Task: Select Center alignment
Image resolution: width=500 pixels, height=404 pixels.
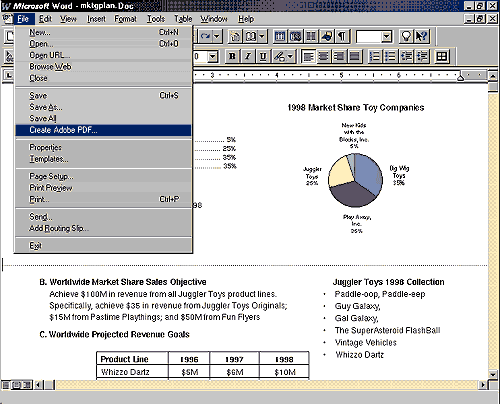Action: (324, 56)
